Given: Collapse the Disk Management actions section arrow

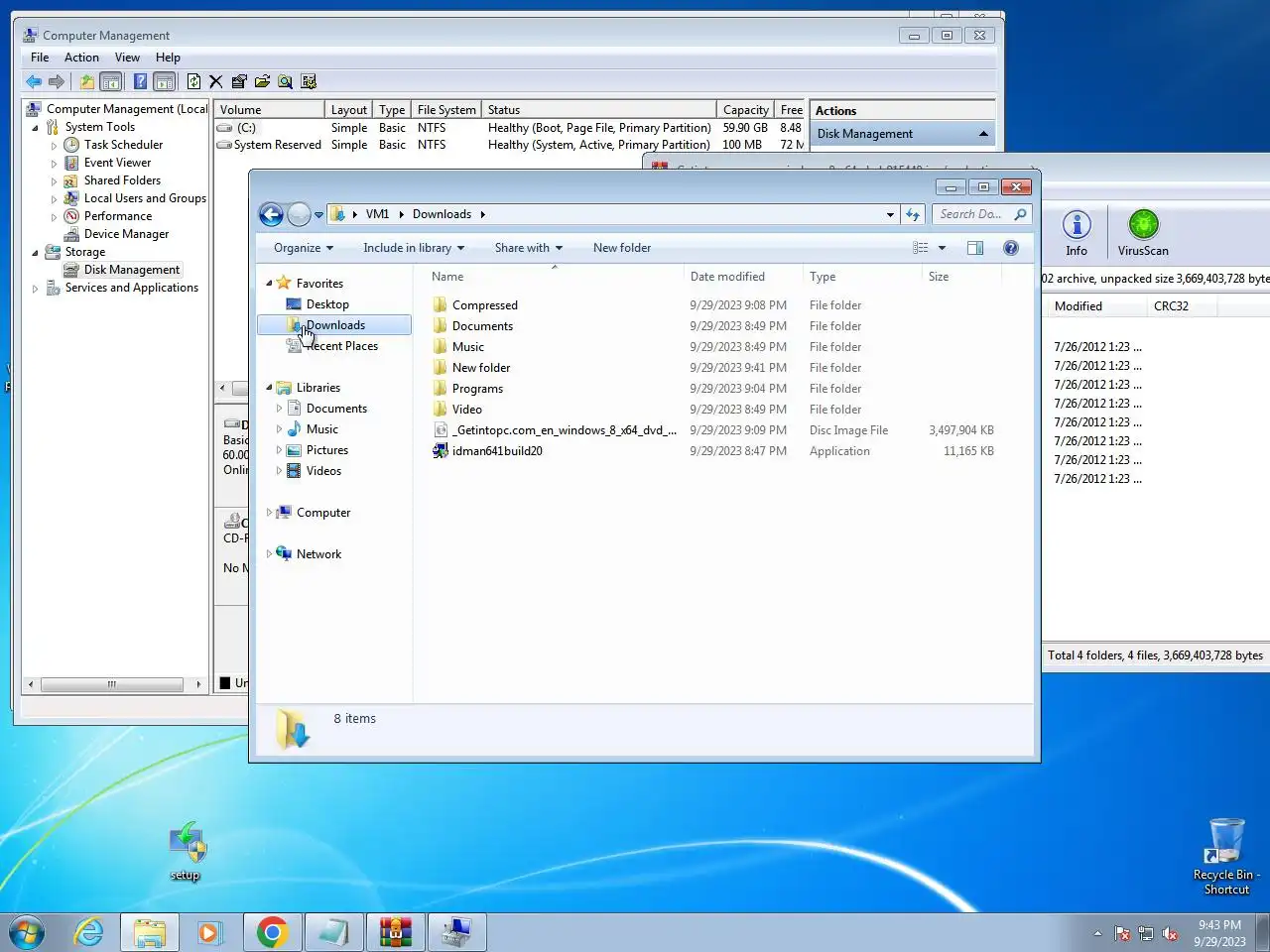Looking at the screenshot, I should pos(983,134).
